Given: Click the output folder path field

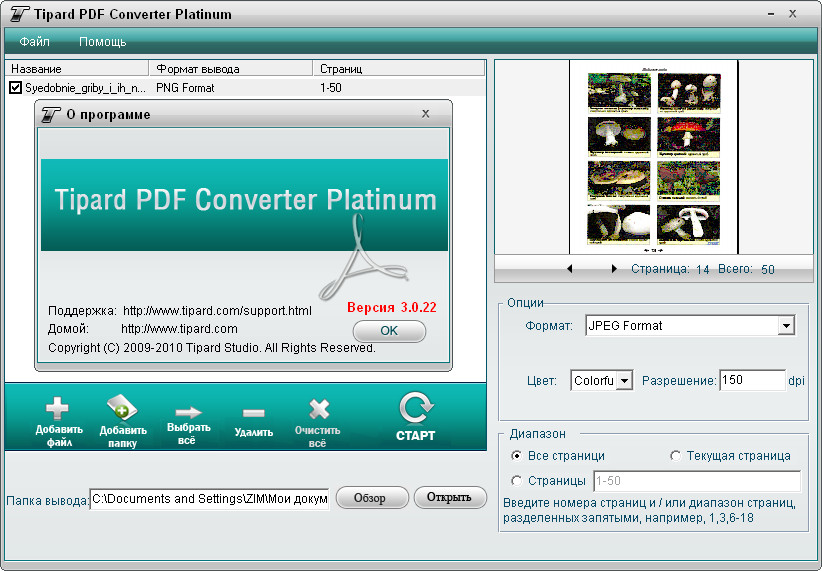Looking at the screenshot, I should coord(209,499).
